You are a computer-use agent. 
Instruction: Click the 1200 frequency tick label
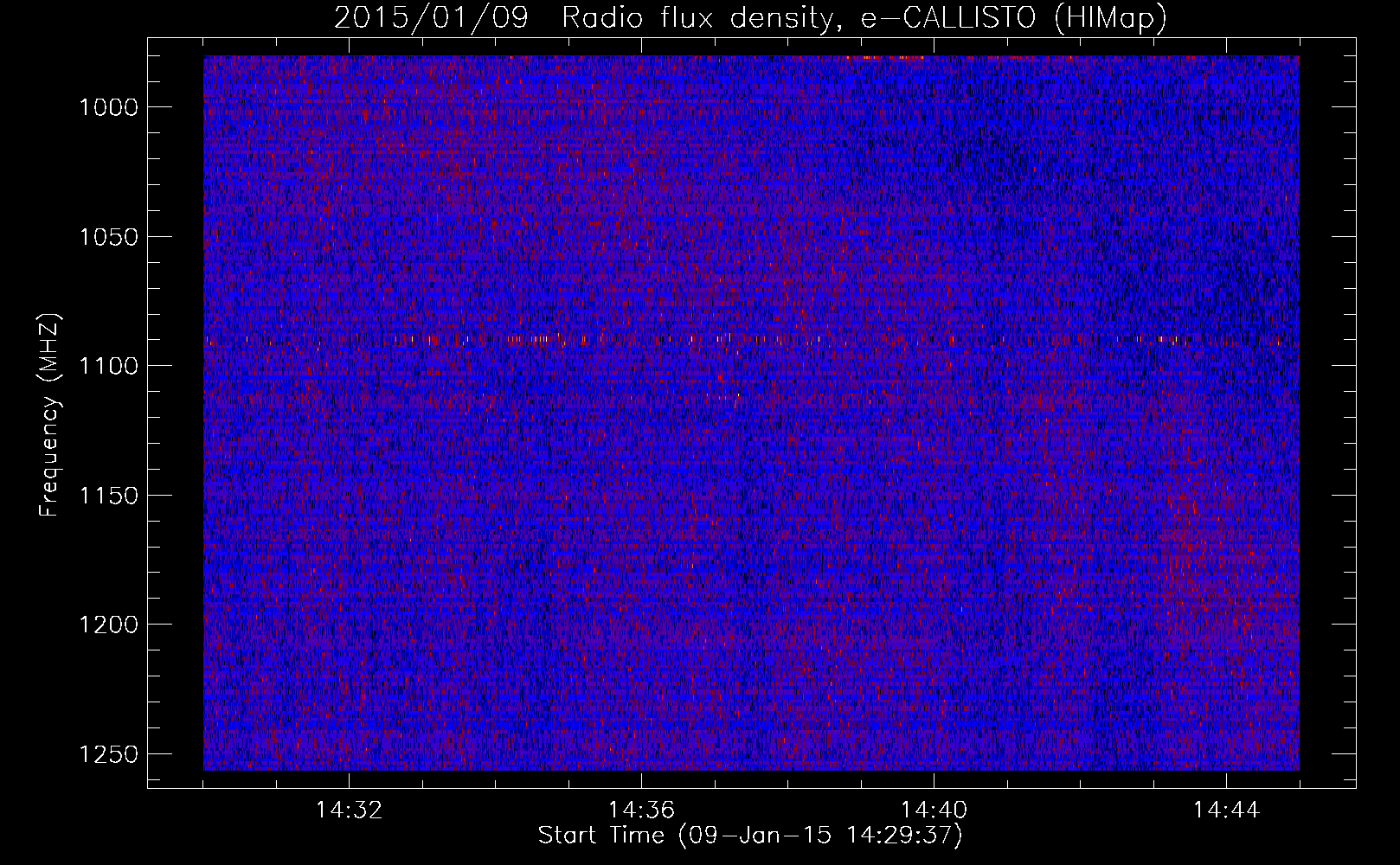108,625
